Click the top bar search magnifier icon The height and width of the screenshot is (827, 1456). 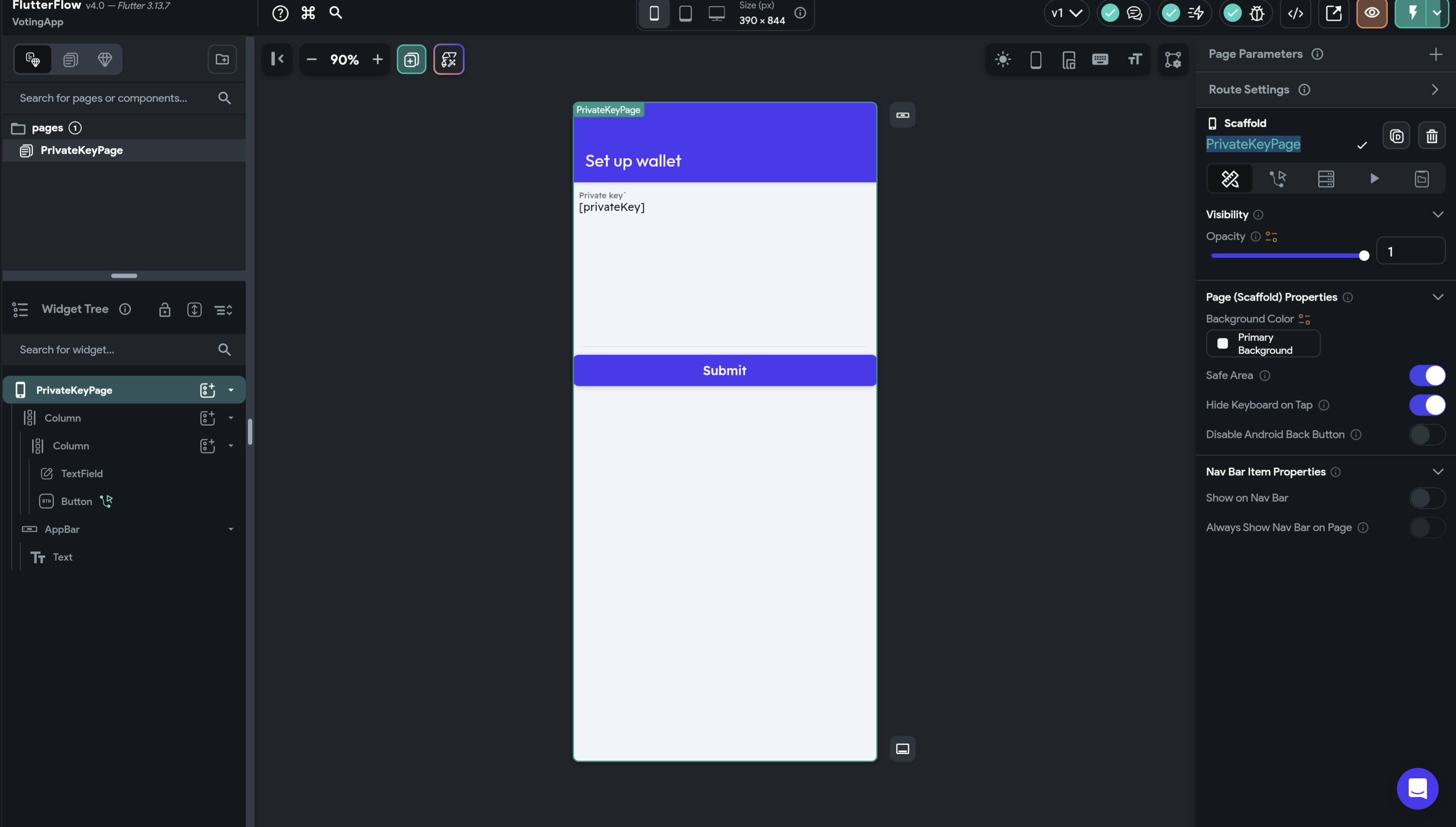pyautogui.click(x=336, y=13)
